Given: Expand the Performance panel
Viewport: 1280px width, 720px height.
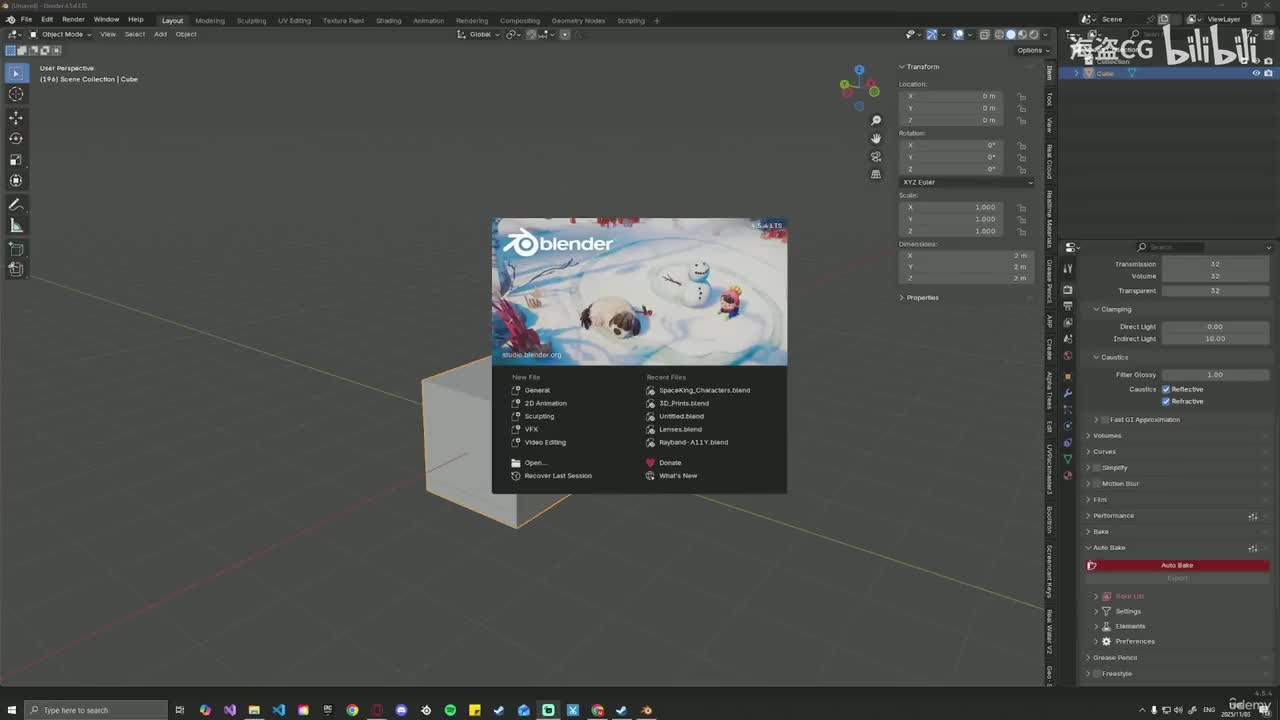Looking at the screenshot, I should pyautogui.click(x=1113, y=516).
